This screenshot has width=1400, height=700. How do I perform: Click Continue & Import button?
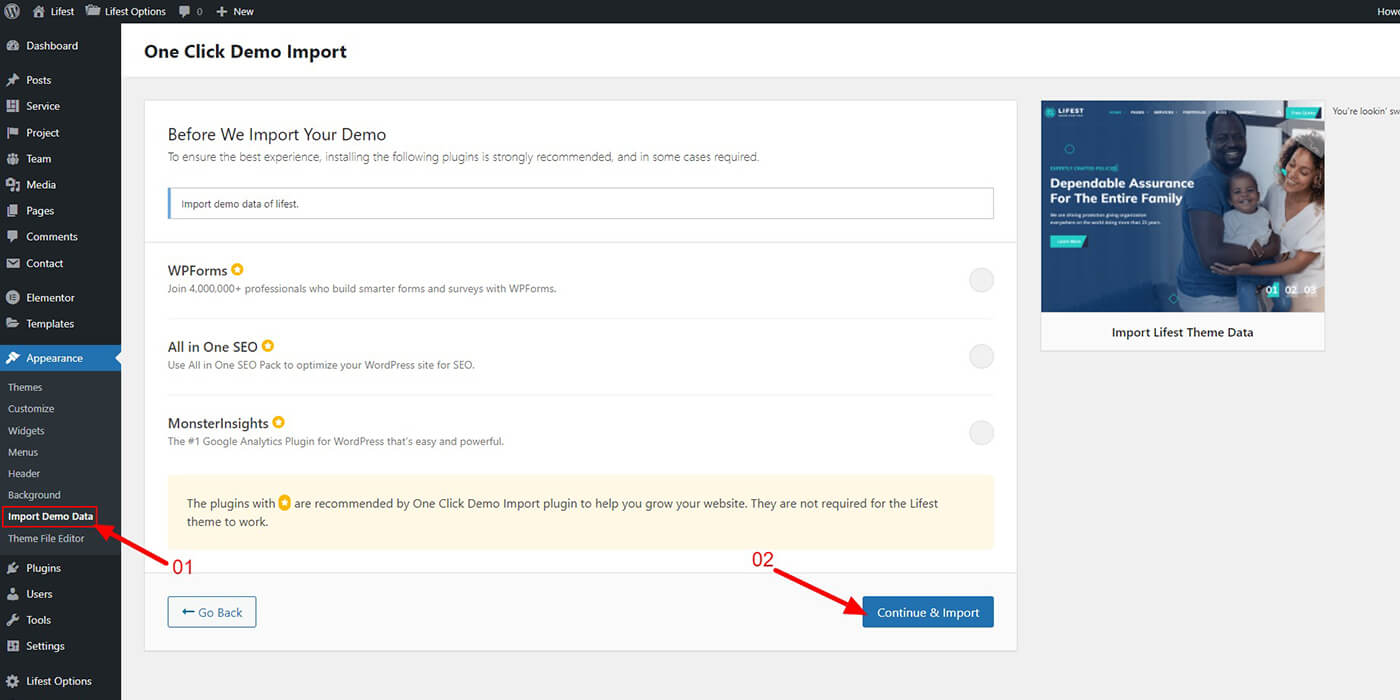tap(928, 612)
